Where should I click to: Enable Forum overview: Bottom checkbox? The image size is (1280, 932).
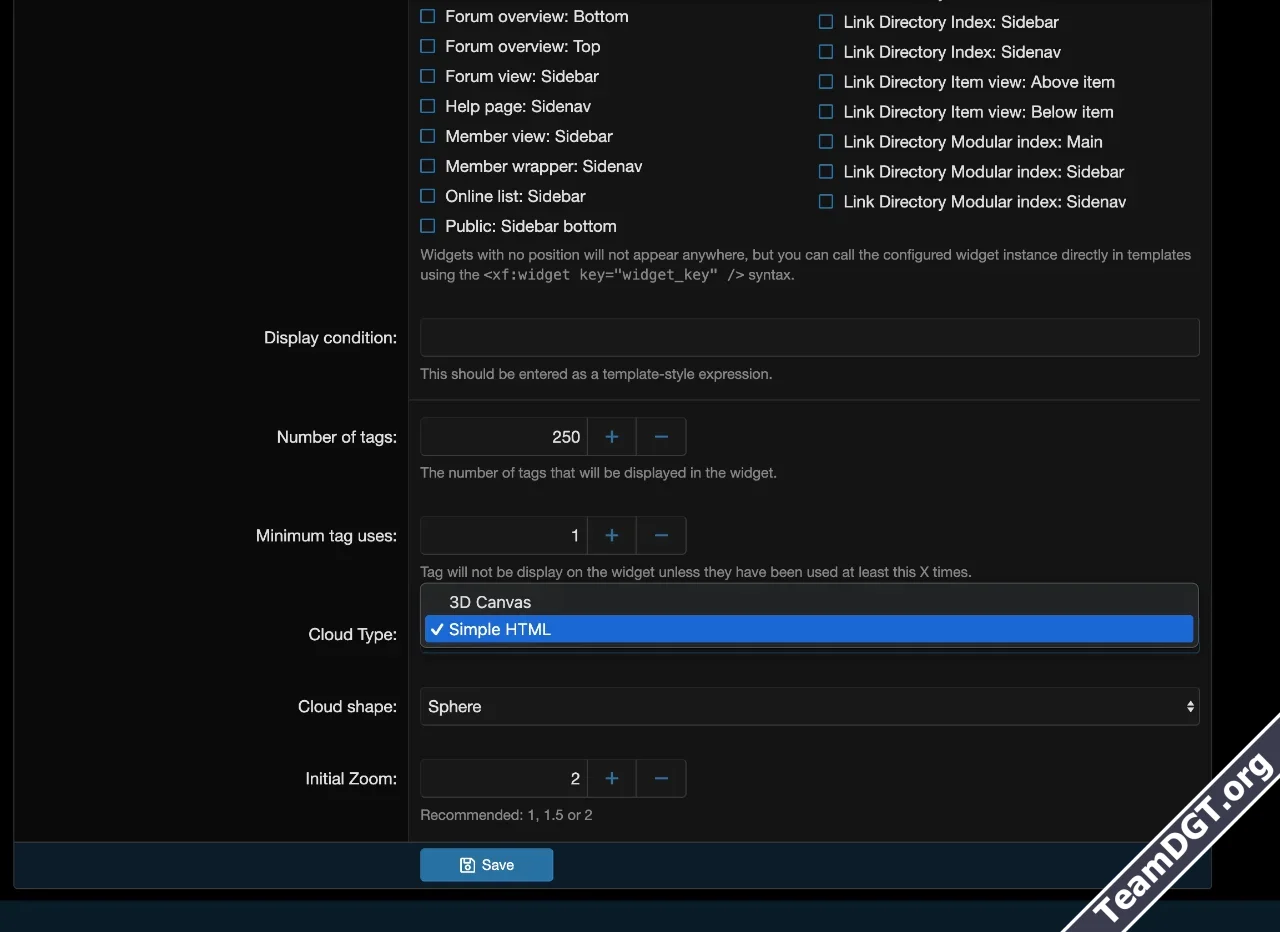[x=428, y=17]
